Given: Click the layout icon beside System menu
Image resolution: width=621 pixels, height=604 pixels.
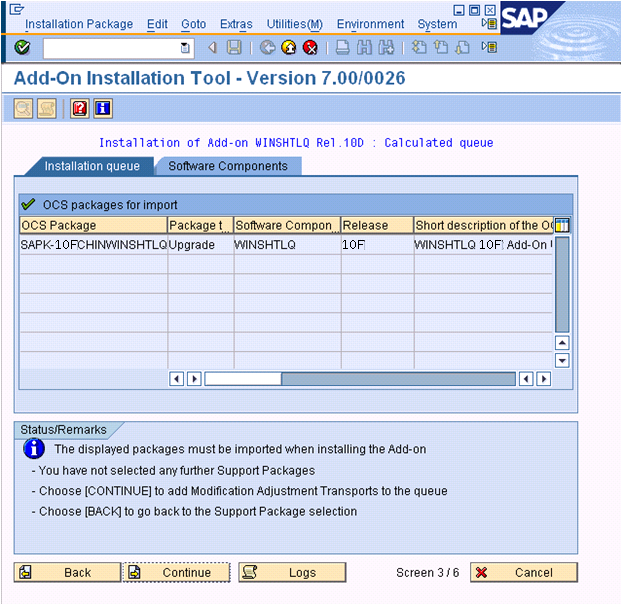Looking at the screenshot, I should point(490,24).
